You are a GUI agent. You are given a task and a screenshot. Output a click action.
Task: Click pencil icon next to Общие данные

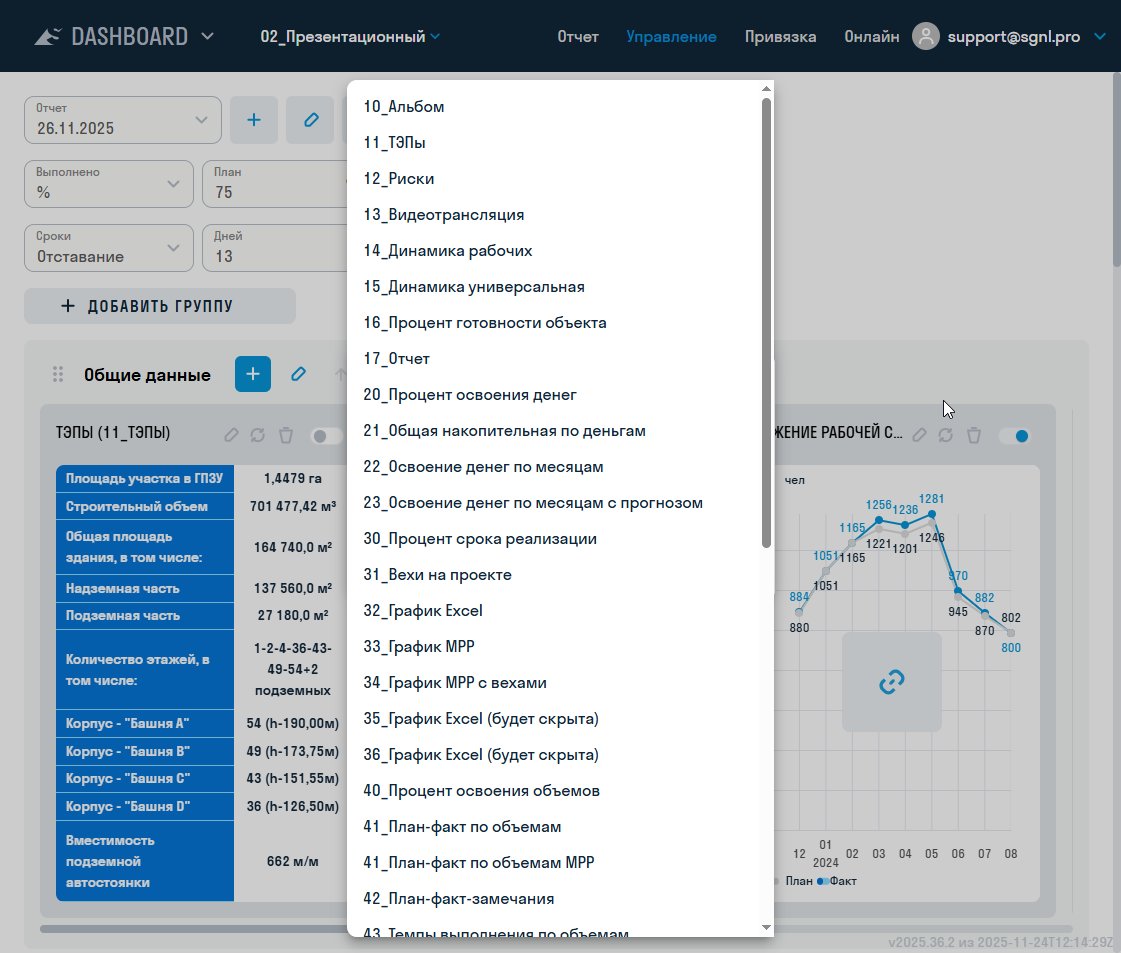click(x=298, y=374)
